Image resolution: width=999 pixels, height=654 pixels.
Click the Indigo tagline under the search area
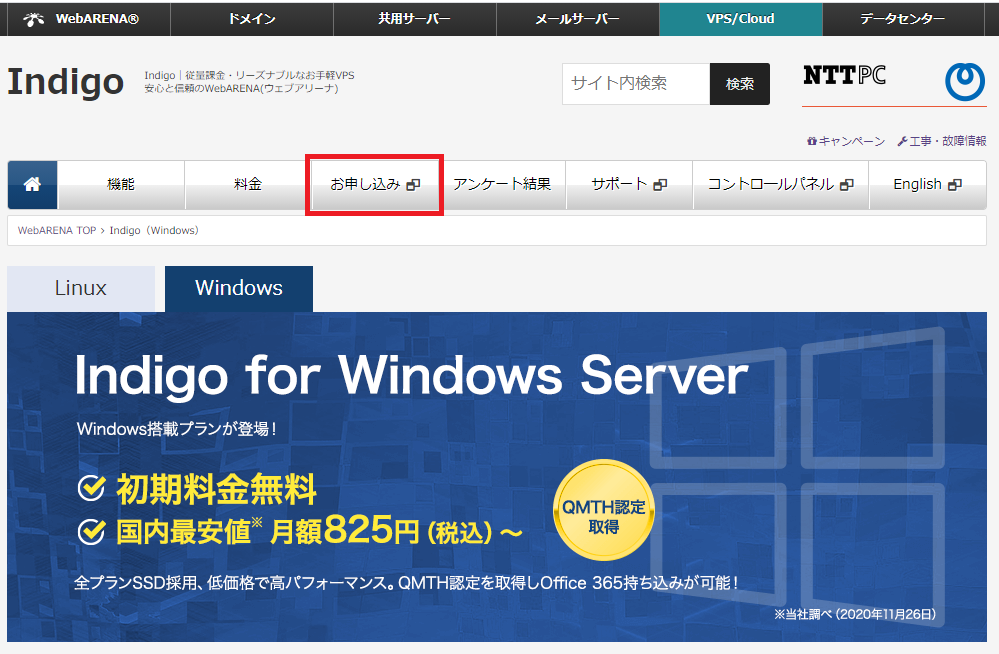(249, 82)
